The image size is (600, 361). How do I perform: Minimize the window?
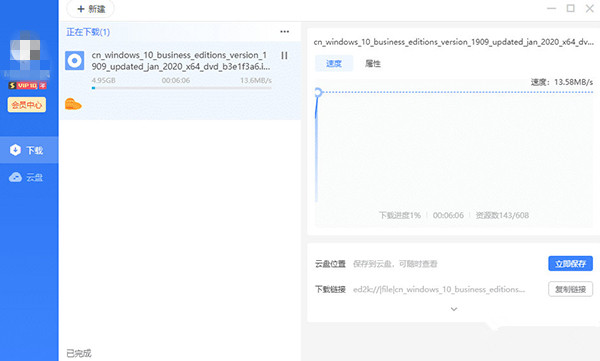click(551, 8)
